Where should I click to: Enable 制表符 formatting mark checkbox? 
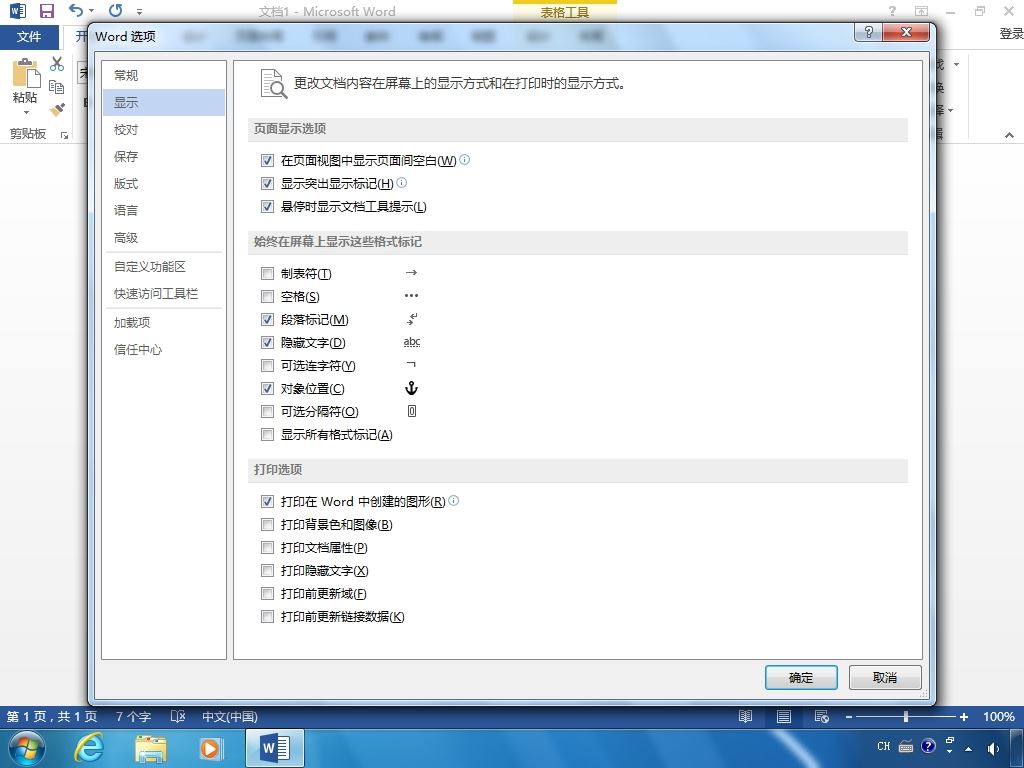coord(267,274)
